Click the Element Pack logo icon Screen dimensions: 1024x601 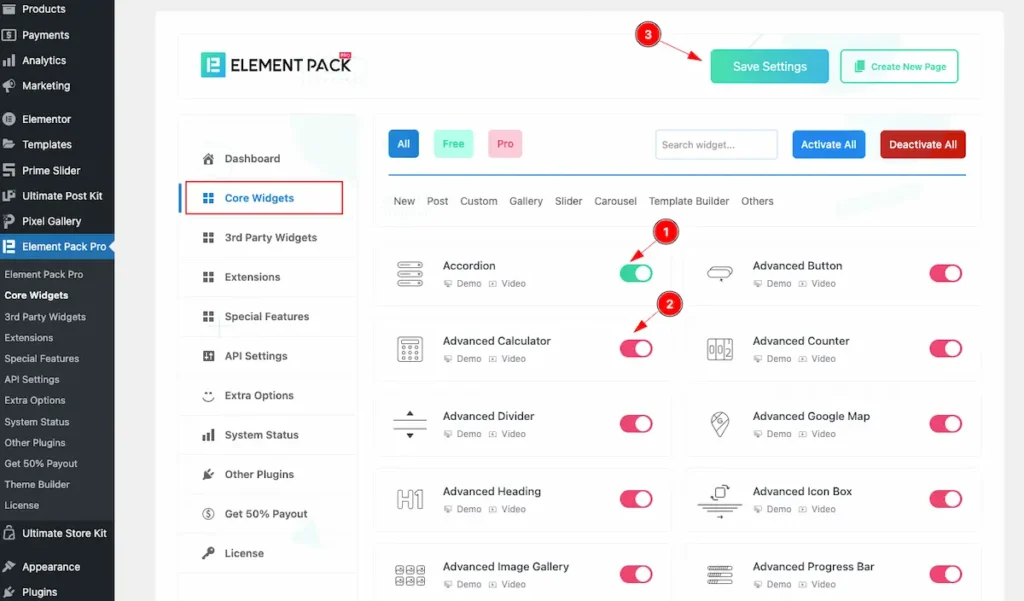[x=212, y=66]
